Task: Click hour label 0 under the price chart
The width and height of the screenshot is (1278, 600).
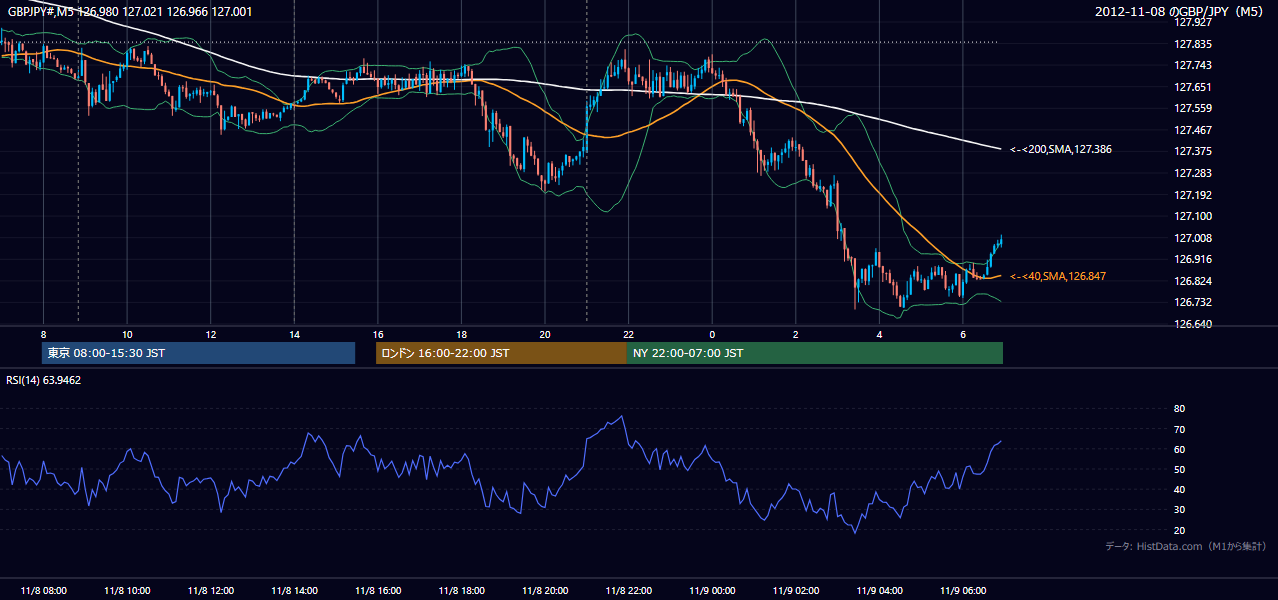Action: [x=711, y=334]
